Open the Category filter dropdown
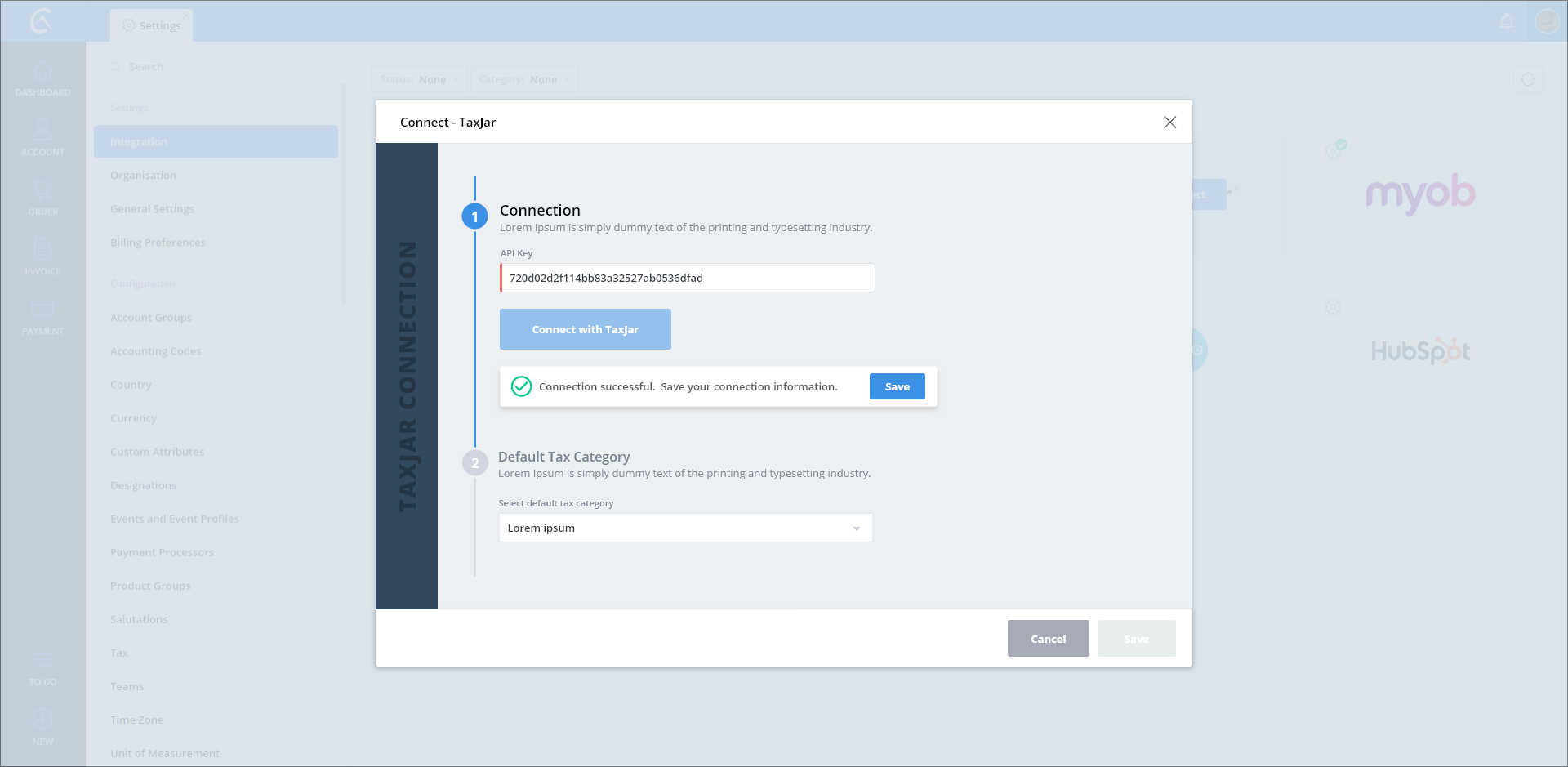This screenshot has height=767, width=1568. pos(524,79)
